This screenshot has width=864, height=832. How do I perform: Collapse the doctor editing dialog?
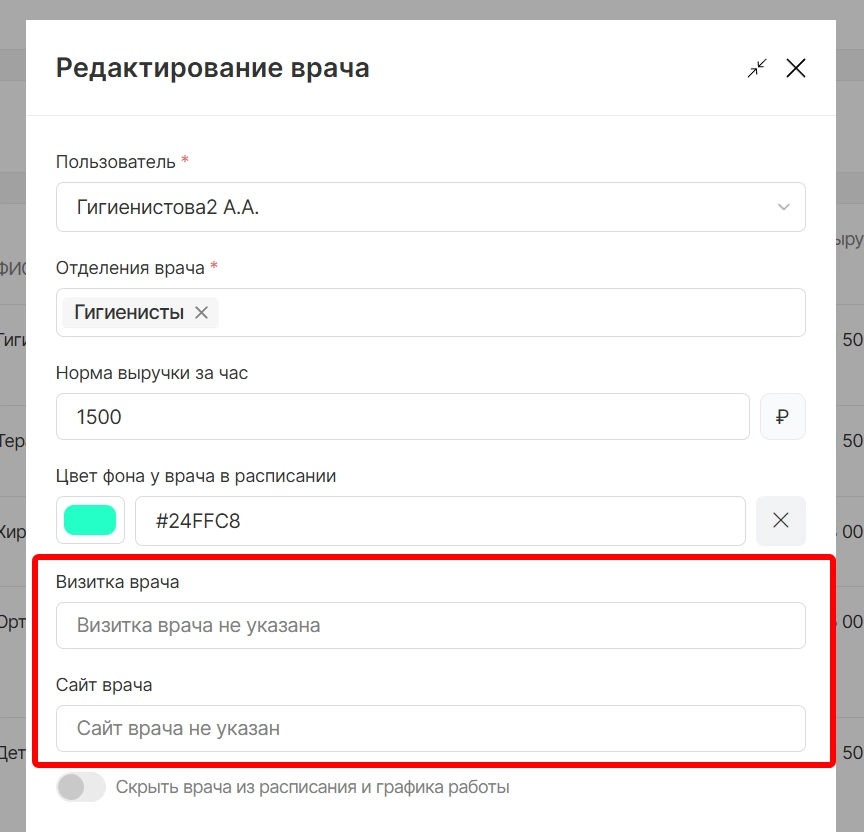click(x=757, y=68)
